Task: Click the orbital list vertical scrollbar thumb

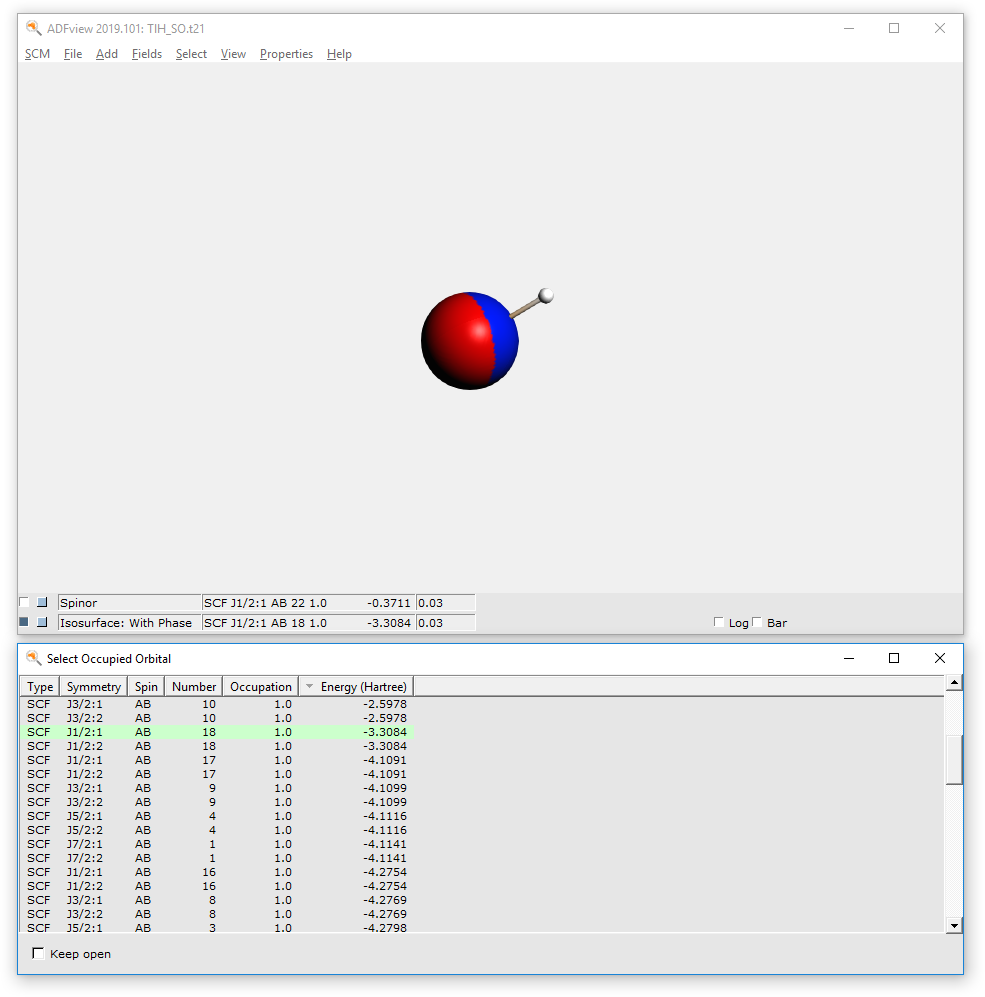Action: pyautogui.click(x=954, y=760)
